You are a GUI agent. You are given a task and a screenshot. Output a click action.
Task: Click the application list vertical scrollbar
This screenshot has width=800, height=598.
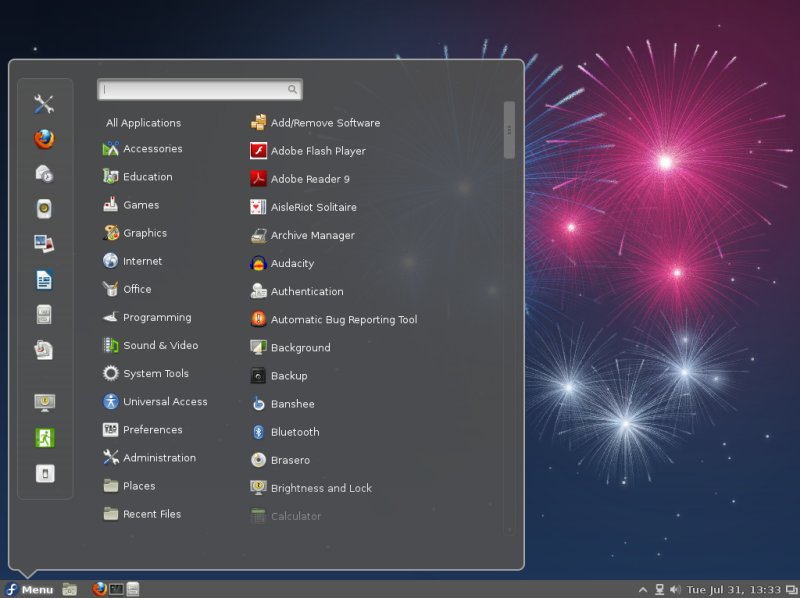point(509,130)
